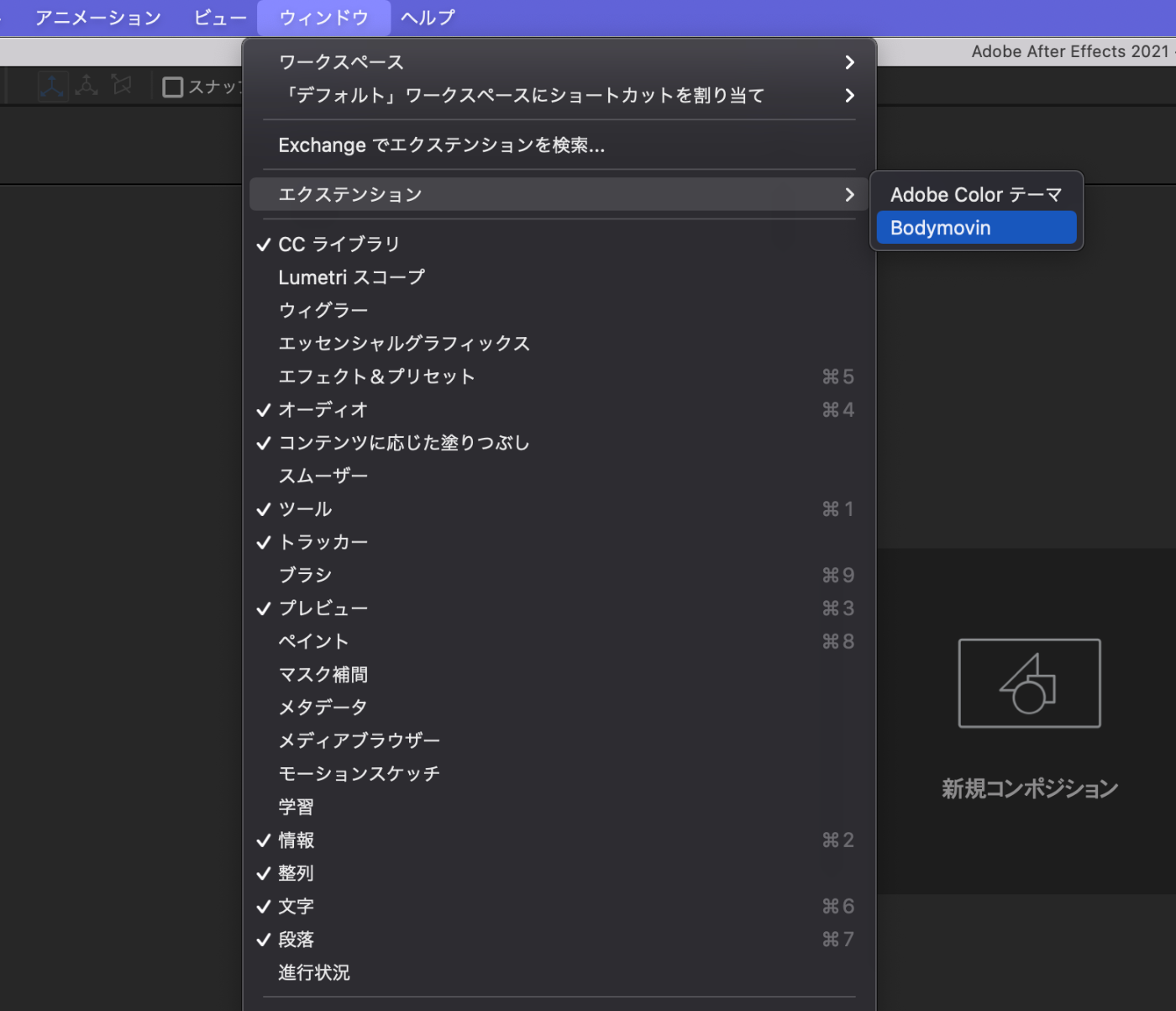Expand ワークスペース submenu
The height and width of the screenshot is (1011, 1176).
[x=559, y=62]
